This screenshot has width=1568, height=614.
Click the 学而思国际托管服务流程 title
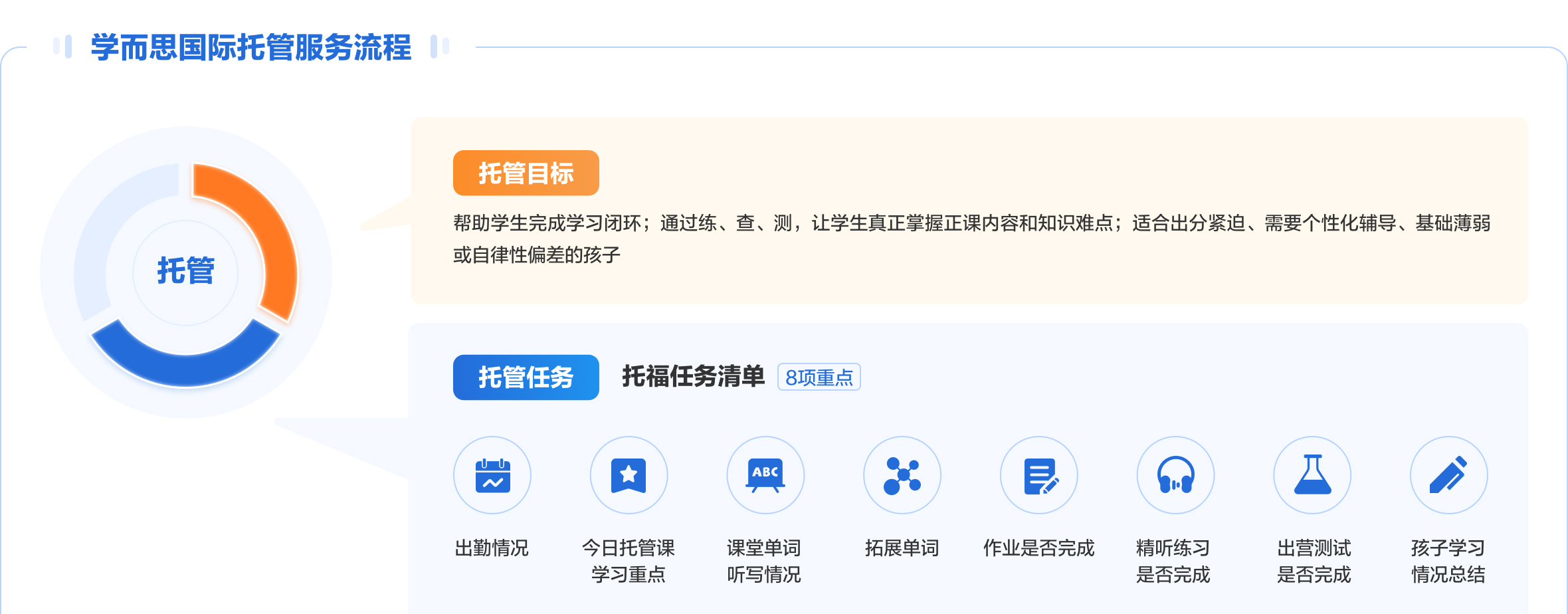tap(251, 47)
